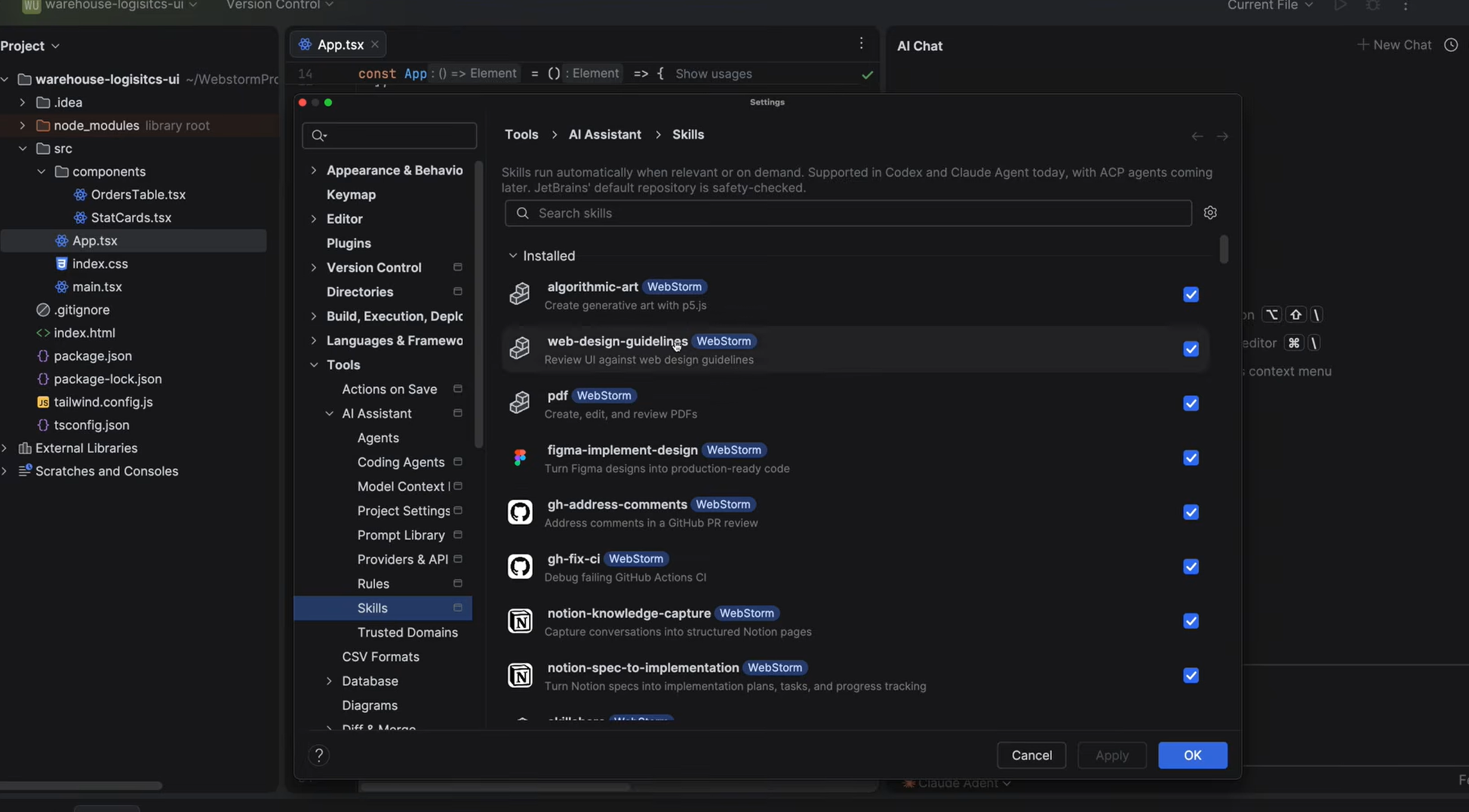Expand the Editor settings group
This screenshot has width=1469, height=812.
tap(314, 219)
